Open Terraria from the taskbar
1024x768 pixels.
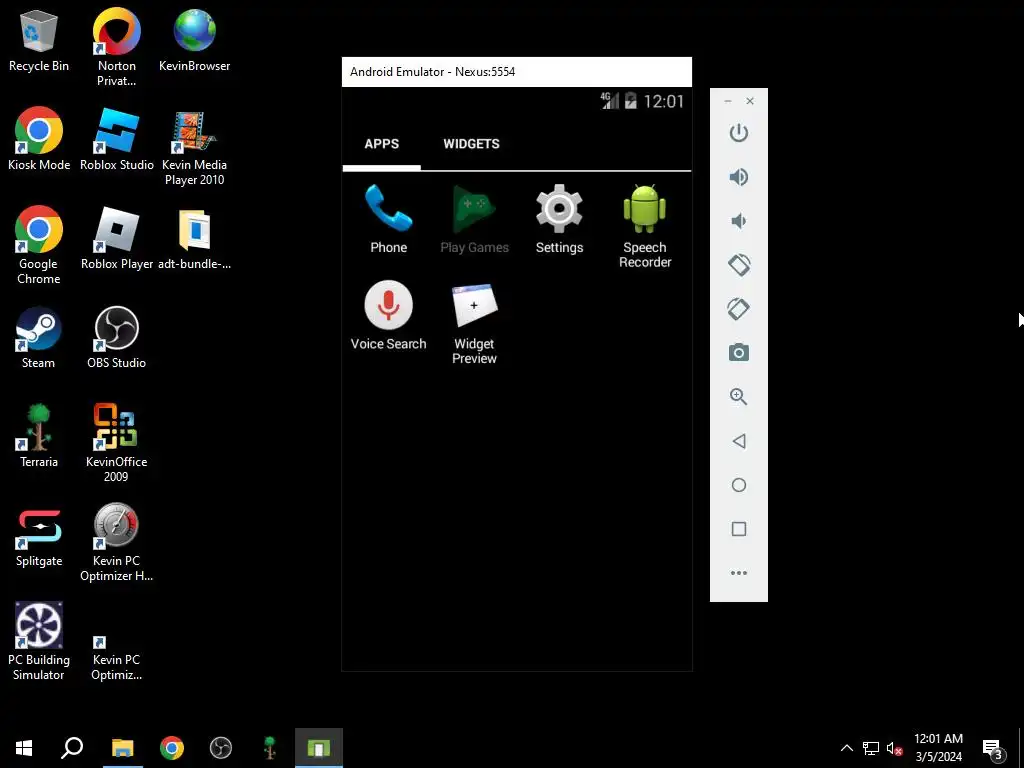269,748
